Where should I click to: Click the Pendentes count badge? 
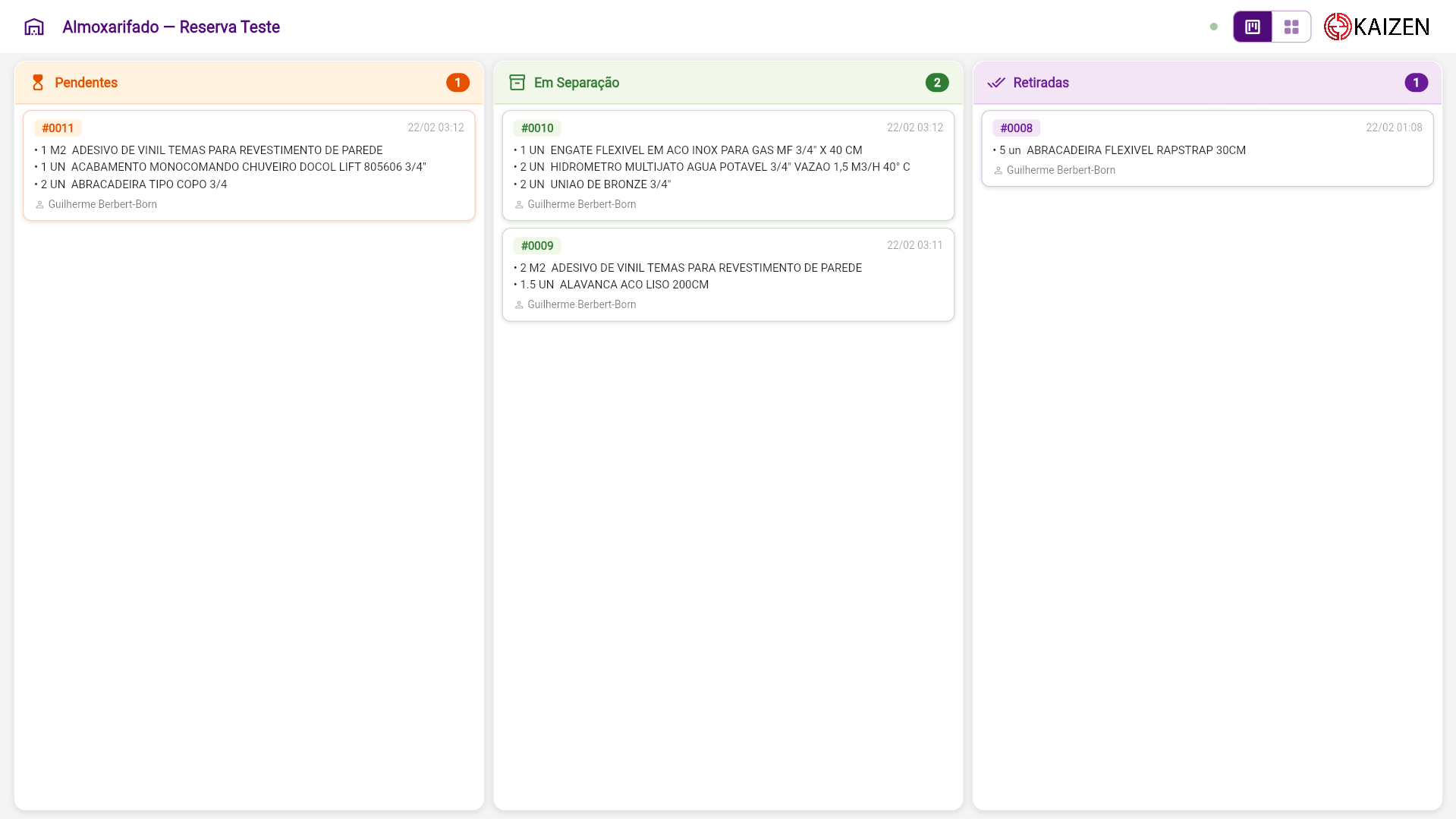click(458, 83)
